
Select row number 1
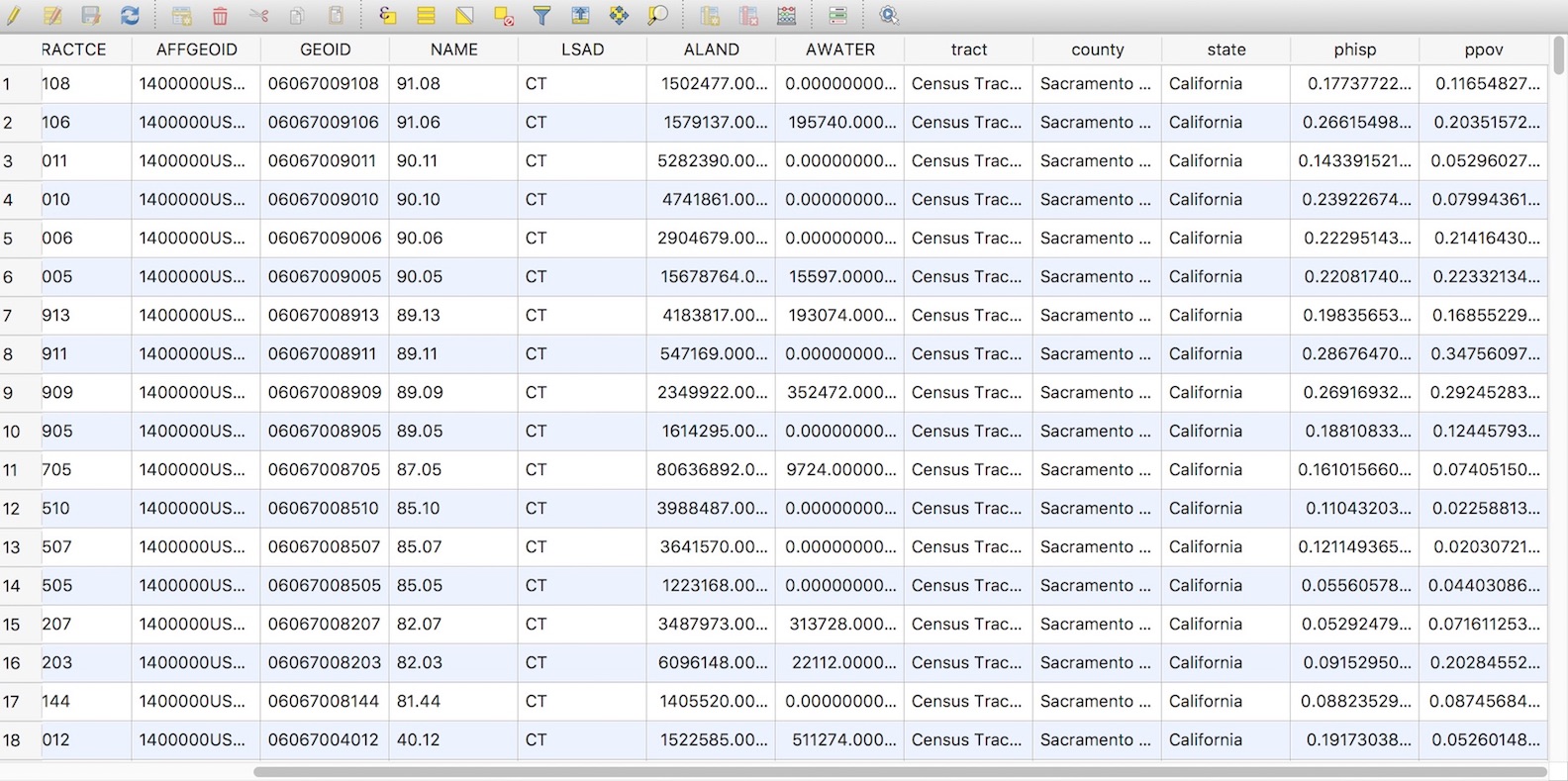(20, 84)
